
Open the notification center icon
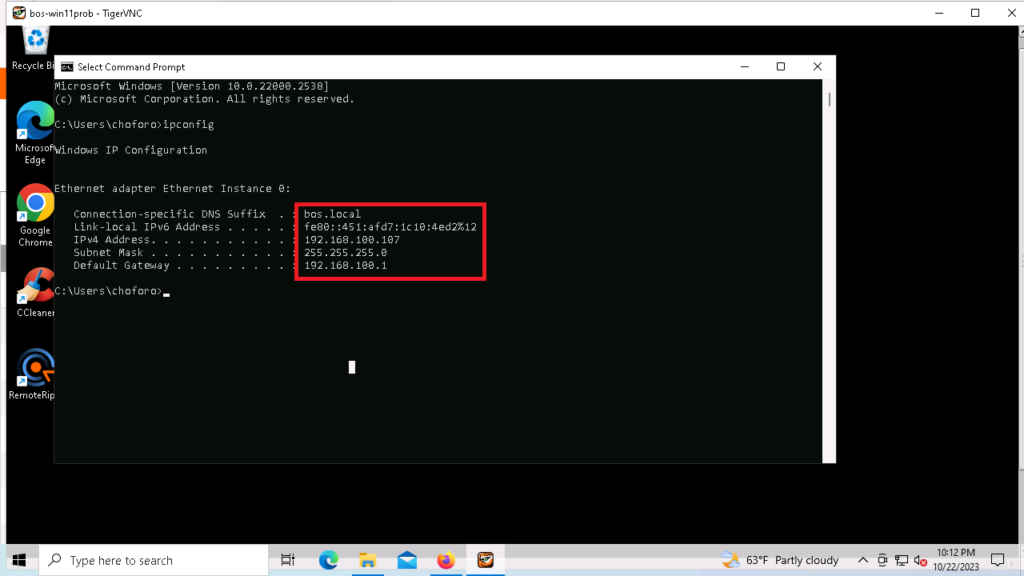pos(997,560)
